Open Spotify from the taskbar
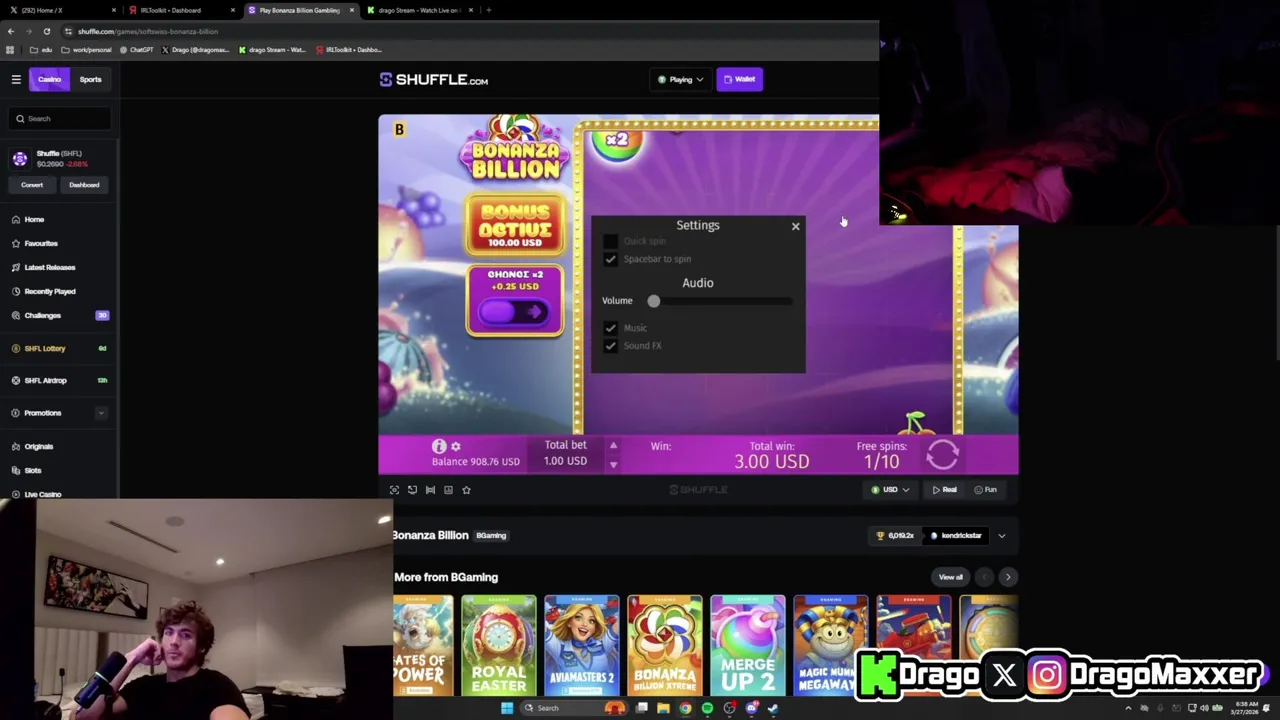 (707, 708)
